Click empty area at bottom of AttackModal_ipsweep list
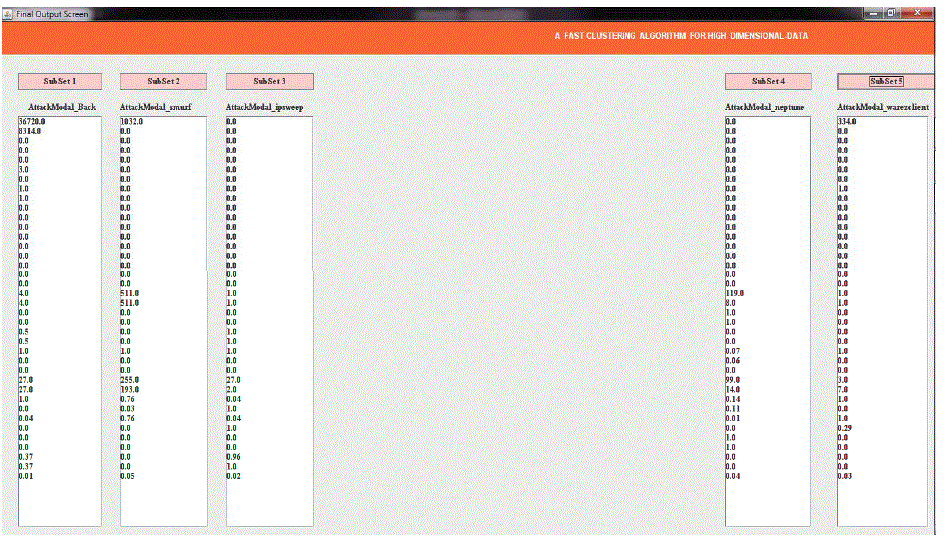Image resolution: width=949 pixels, height=539 pixels. [269, 505]
